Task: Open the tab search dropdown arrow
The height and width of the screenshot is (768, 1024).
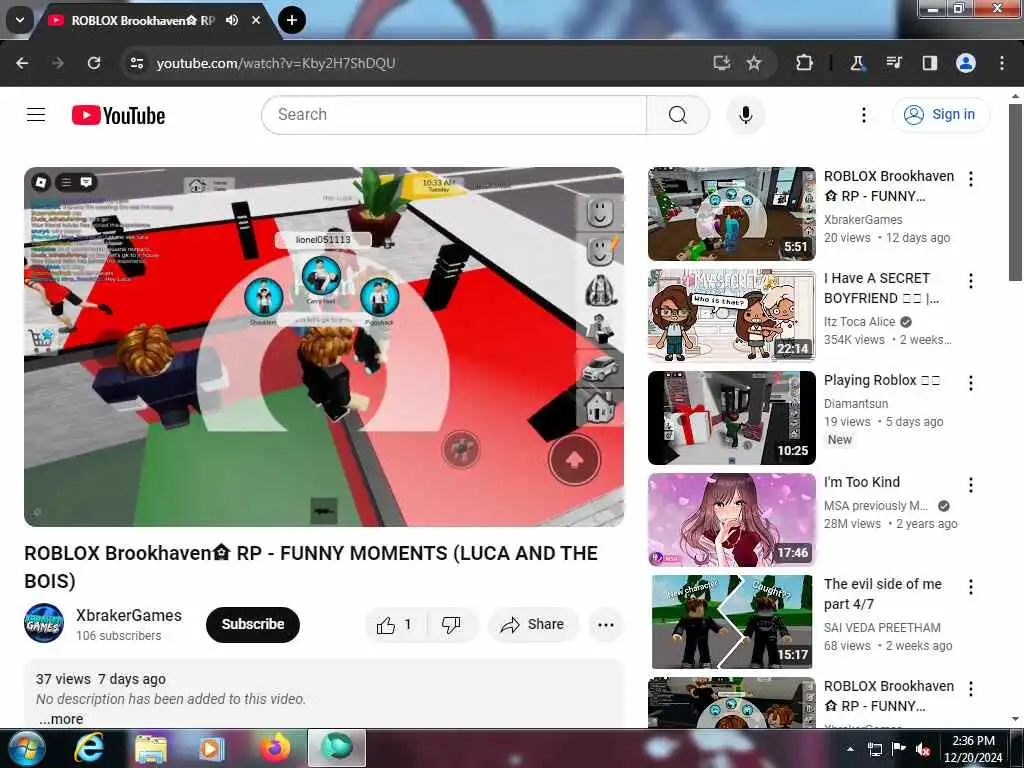Action: 20,20
